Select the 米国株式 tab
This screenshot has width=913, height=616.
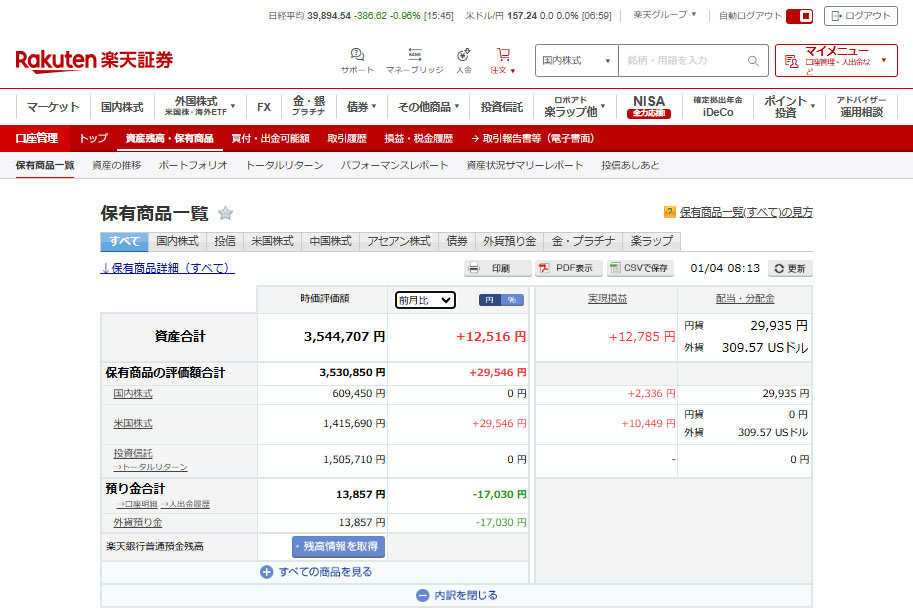coord(271,241)
